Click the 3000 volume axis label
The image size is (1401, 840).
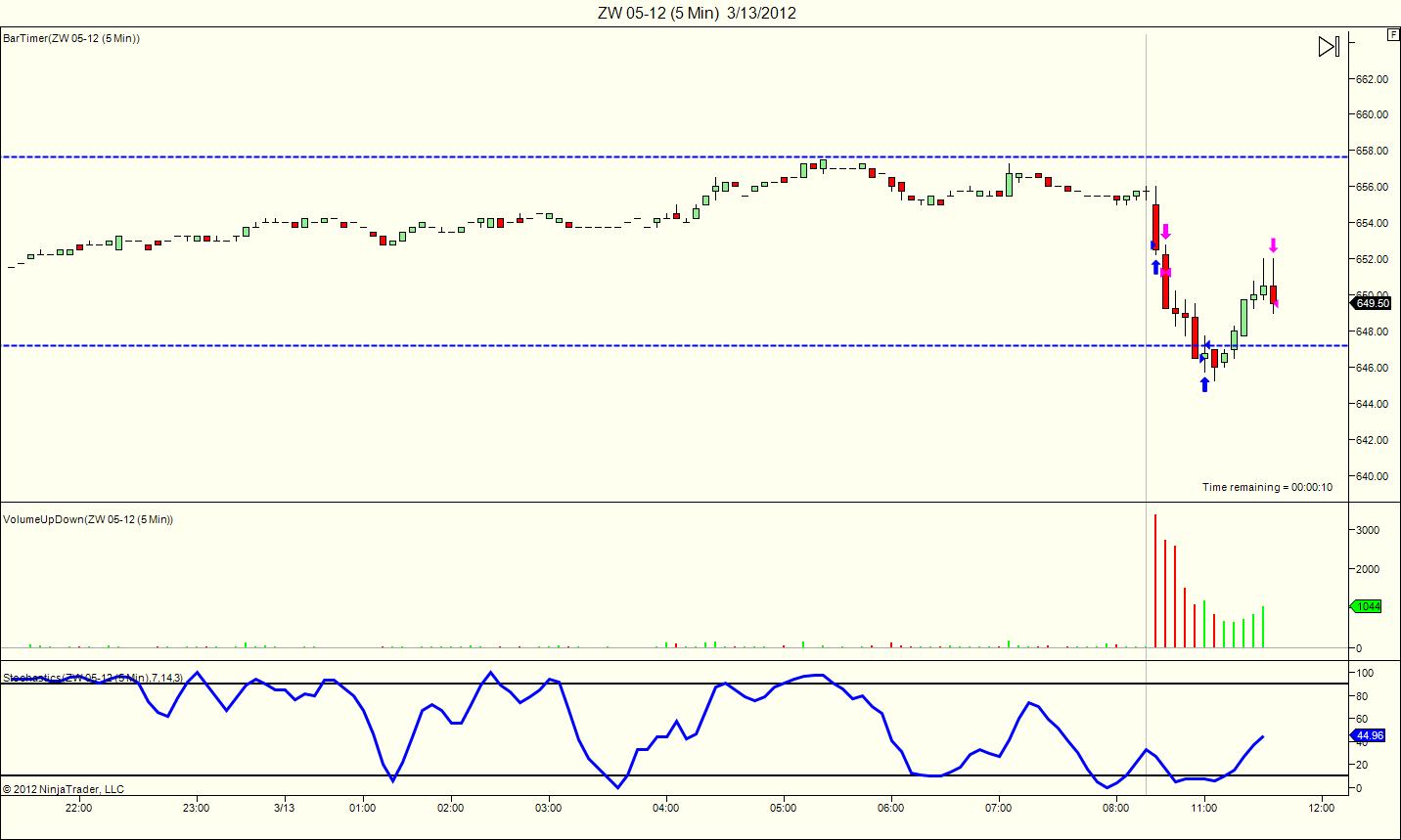1369,530
